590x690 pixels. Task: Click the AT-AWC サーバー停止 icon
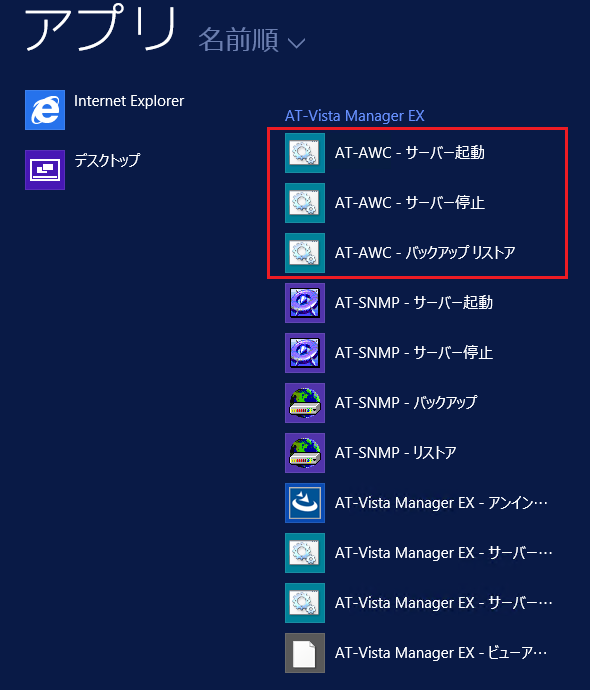tap(305, 203)
